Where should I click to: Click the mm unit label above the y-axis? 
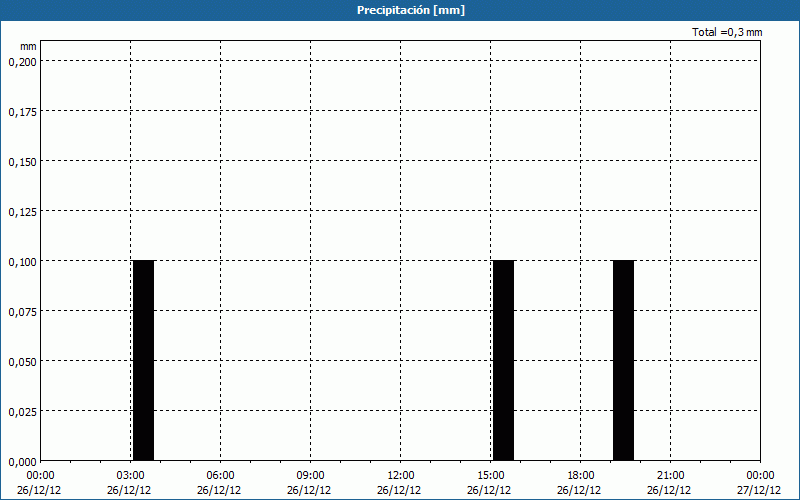28,46
